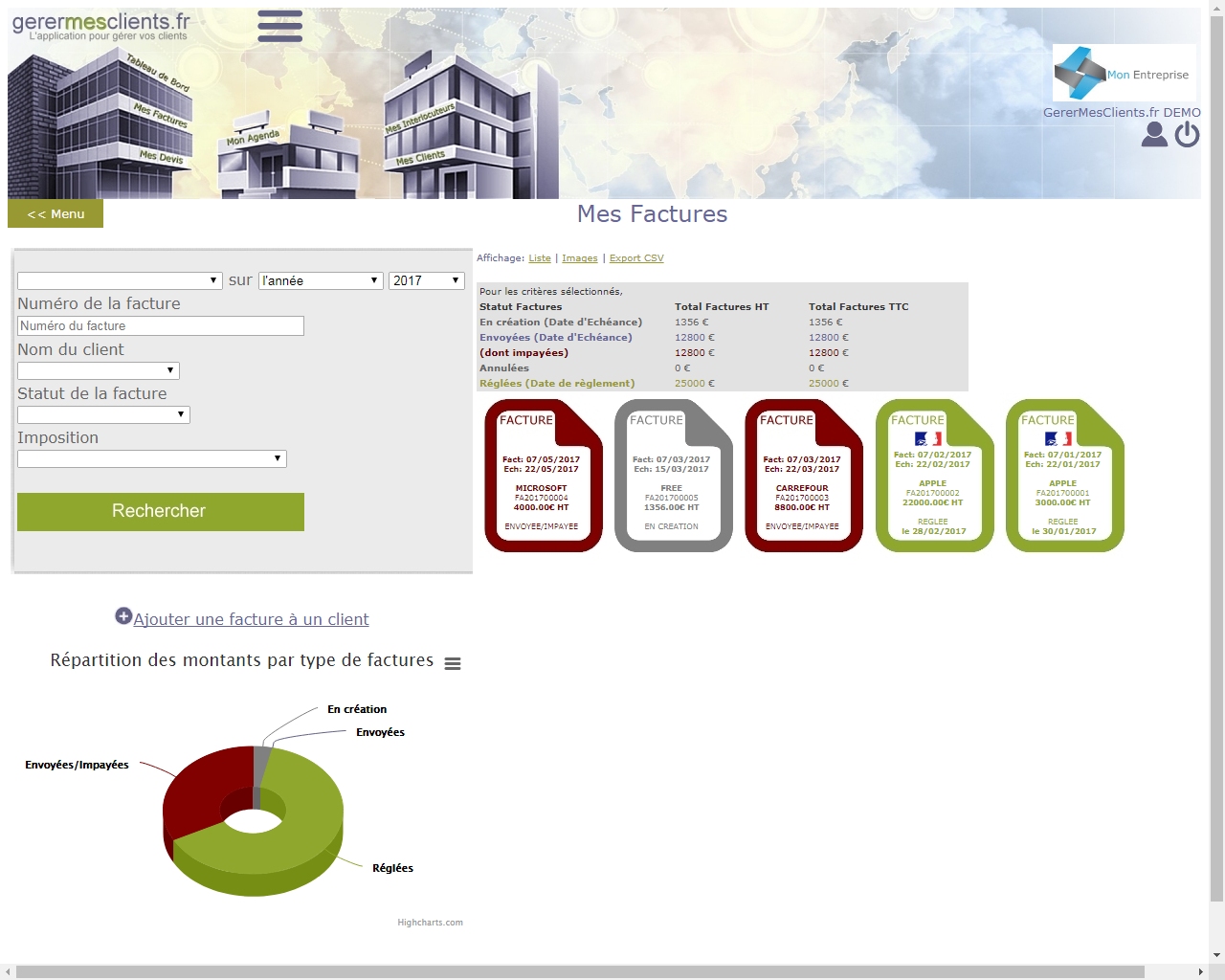Click the Envoyées/Impayées chart label
The height and width of the screenshot is (980, 1225).
[77, 765]
